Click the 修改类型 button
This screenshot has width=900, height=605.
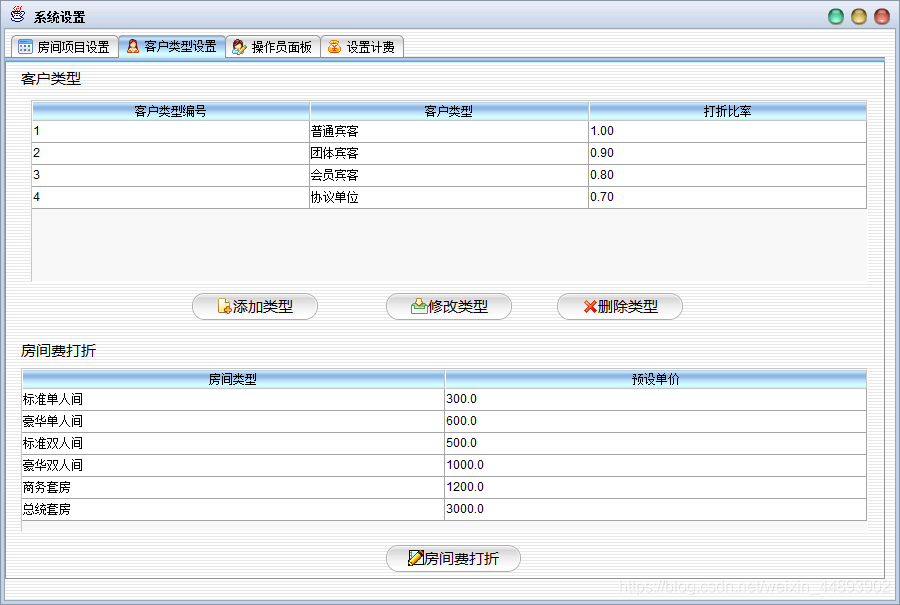[x=449, y=307]
